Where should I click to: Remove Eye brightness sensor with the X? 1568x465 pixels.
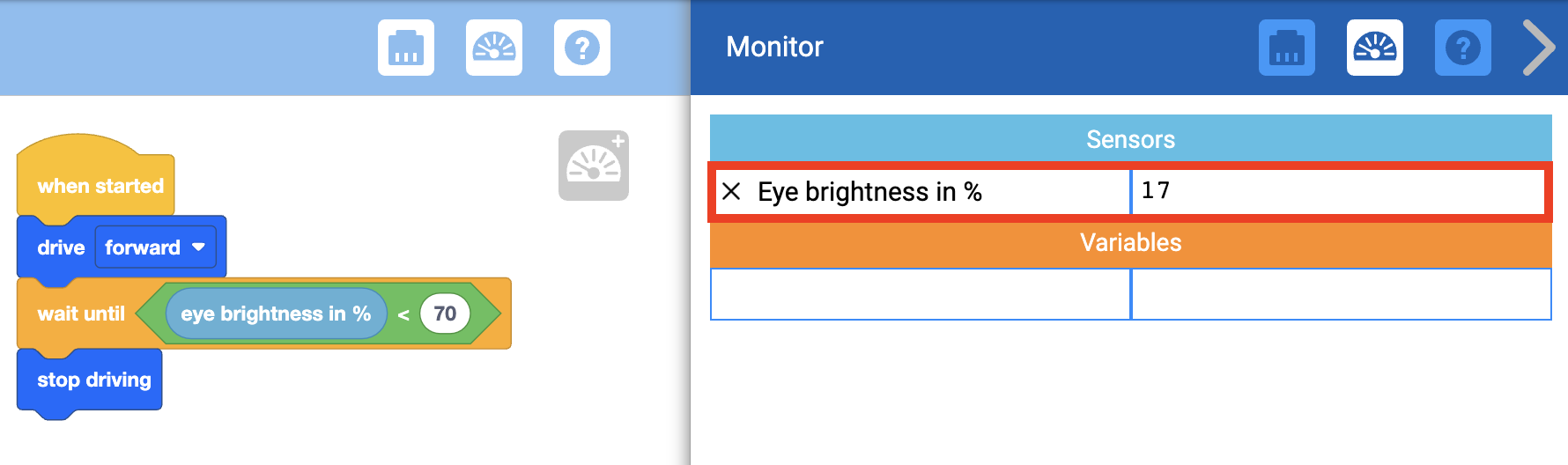point(731,191)
